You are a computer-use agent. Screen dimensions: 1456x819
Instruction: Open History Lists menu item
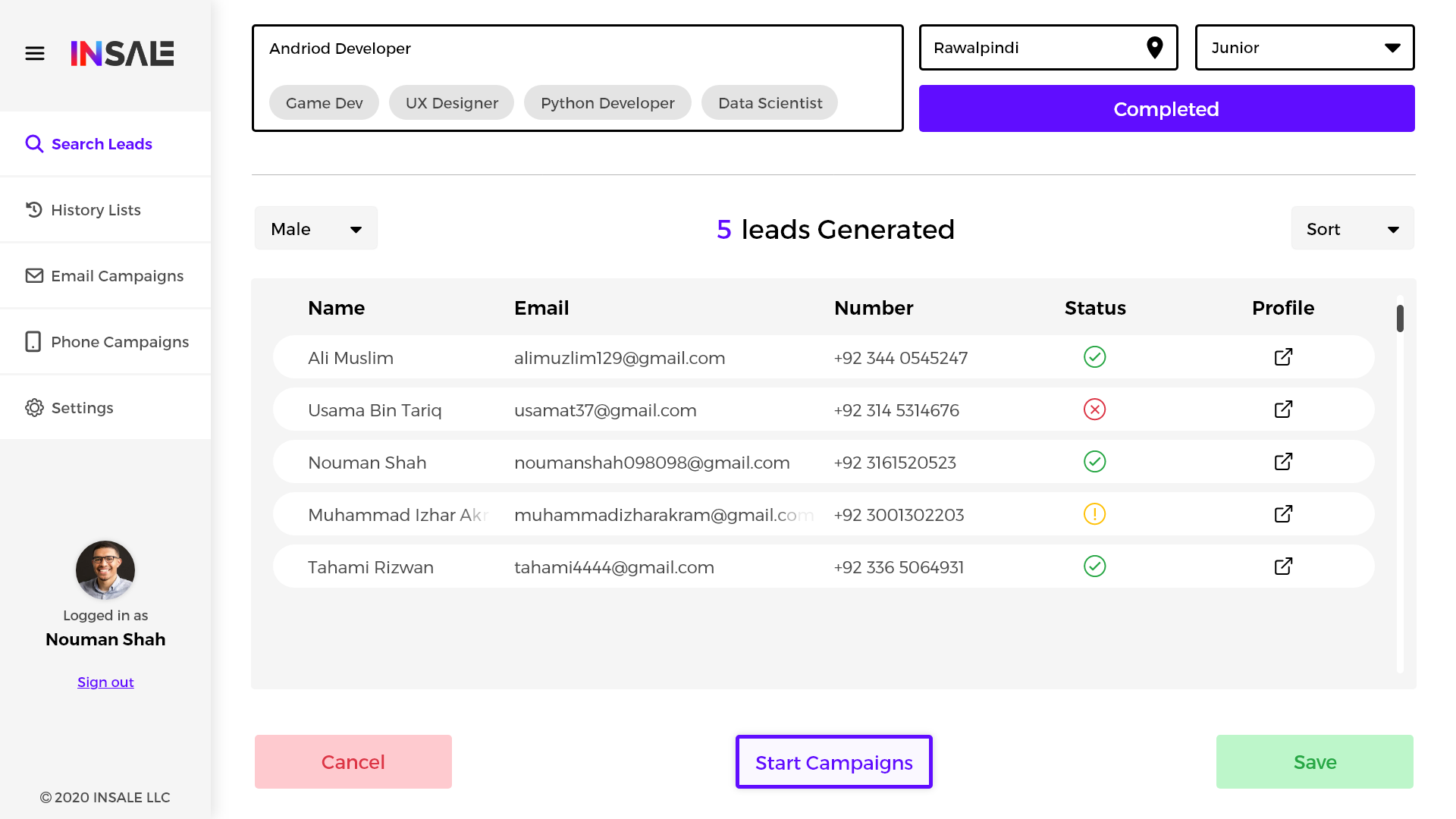tap(105, 210)
